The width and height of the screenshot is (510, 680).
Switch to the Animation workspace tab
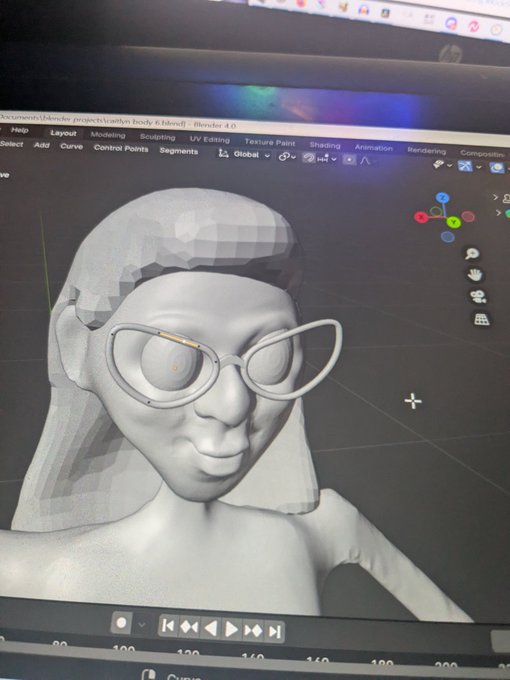(x=373, y=147)
